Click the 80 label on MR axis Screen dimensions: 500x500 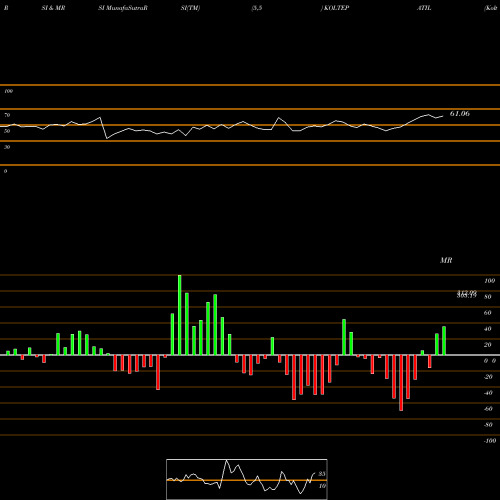click(488, 297)
